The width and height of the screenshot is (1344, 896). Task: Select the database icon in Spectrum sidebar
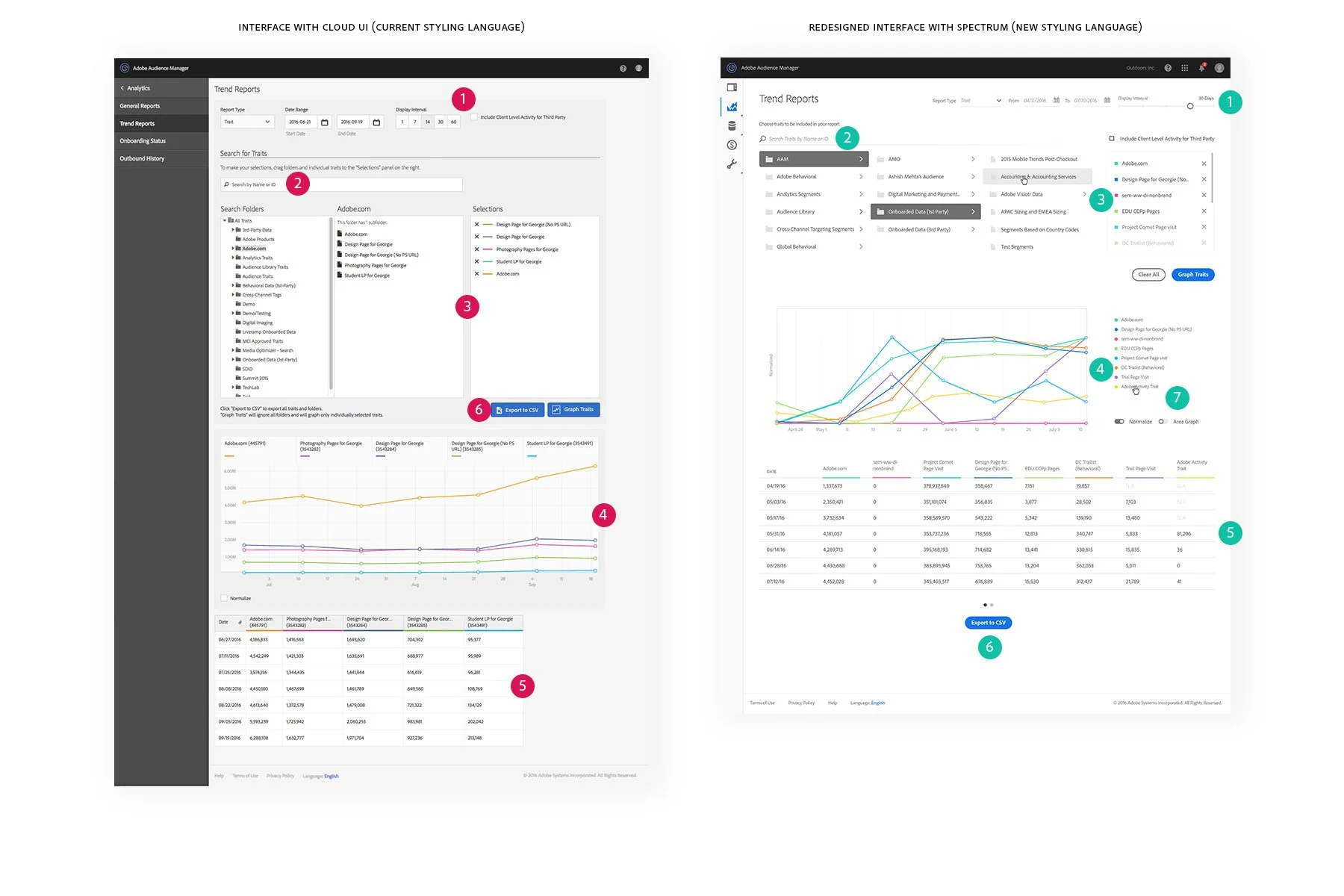[732, 125]
